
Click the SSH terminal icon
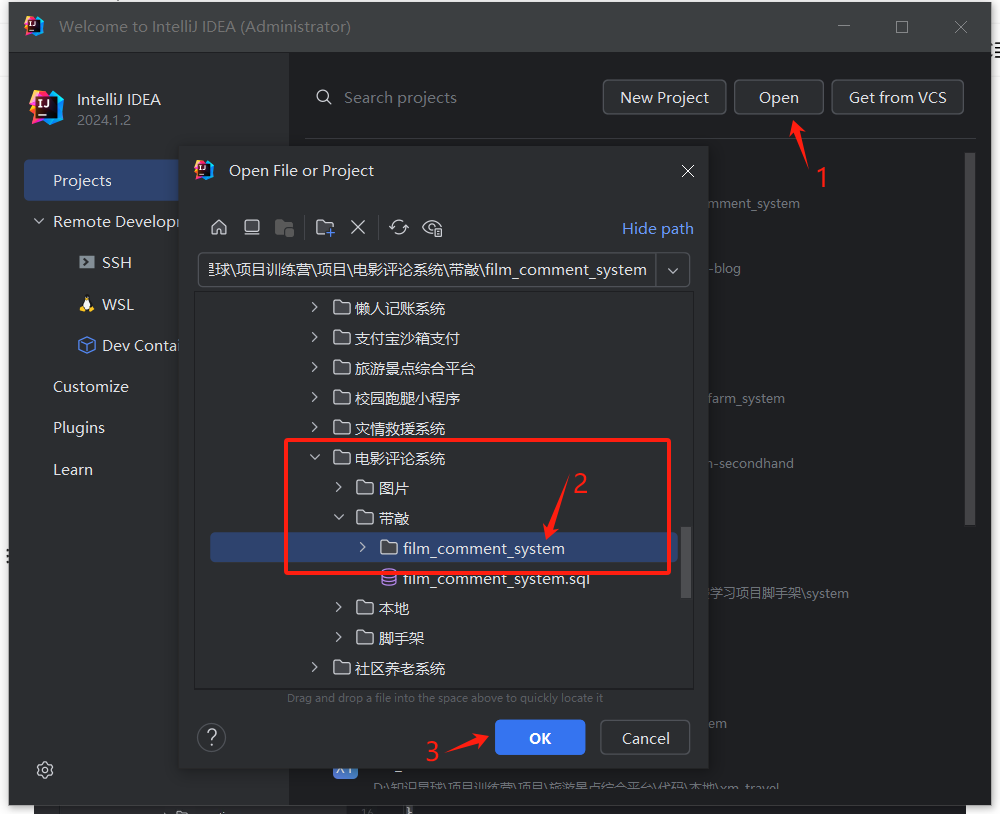coord(87,262)
